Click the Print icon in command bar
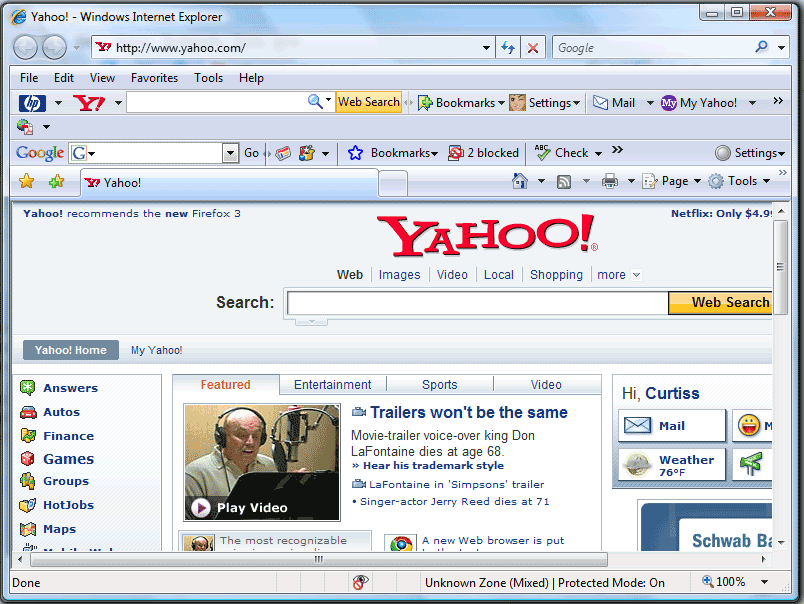This screenshot has width=804, height=604. coord(609,181)
